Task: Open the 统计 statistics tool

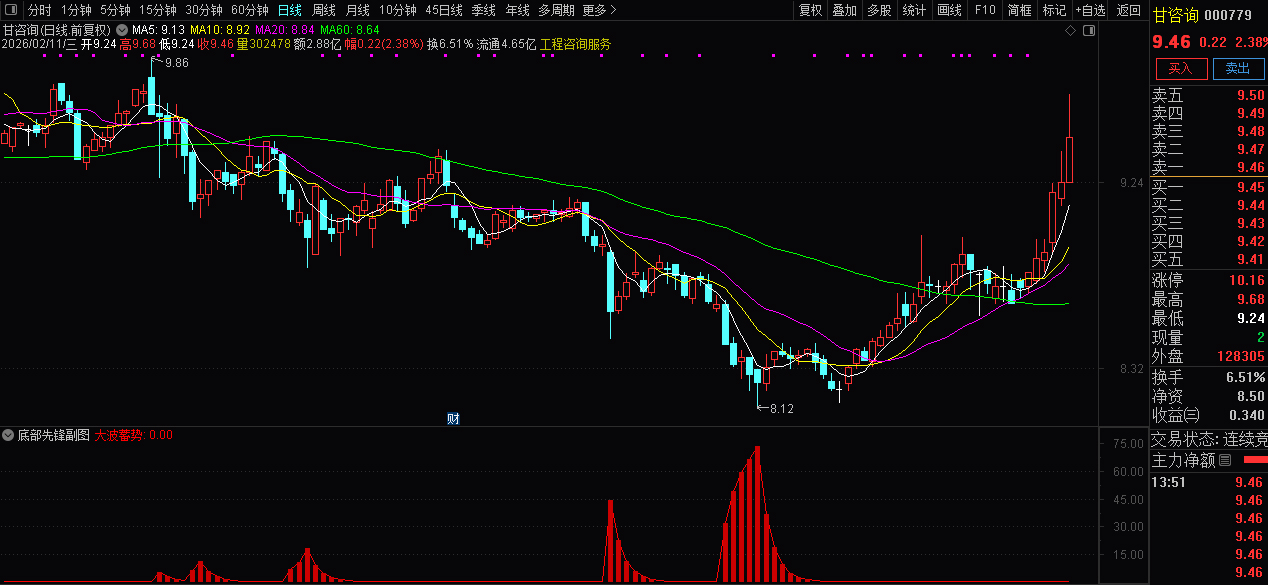Action: click(914, 10)
